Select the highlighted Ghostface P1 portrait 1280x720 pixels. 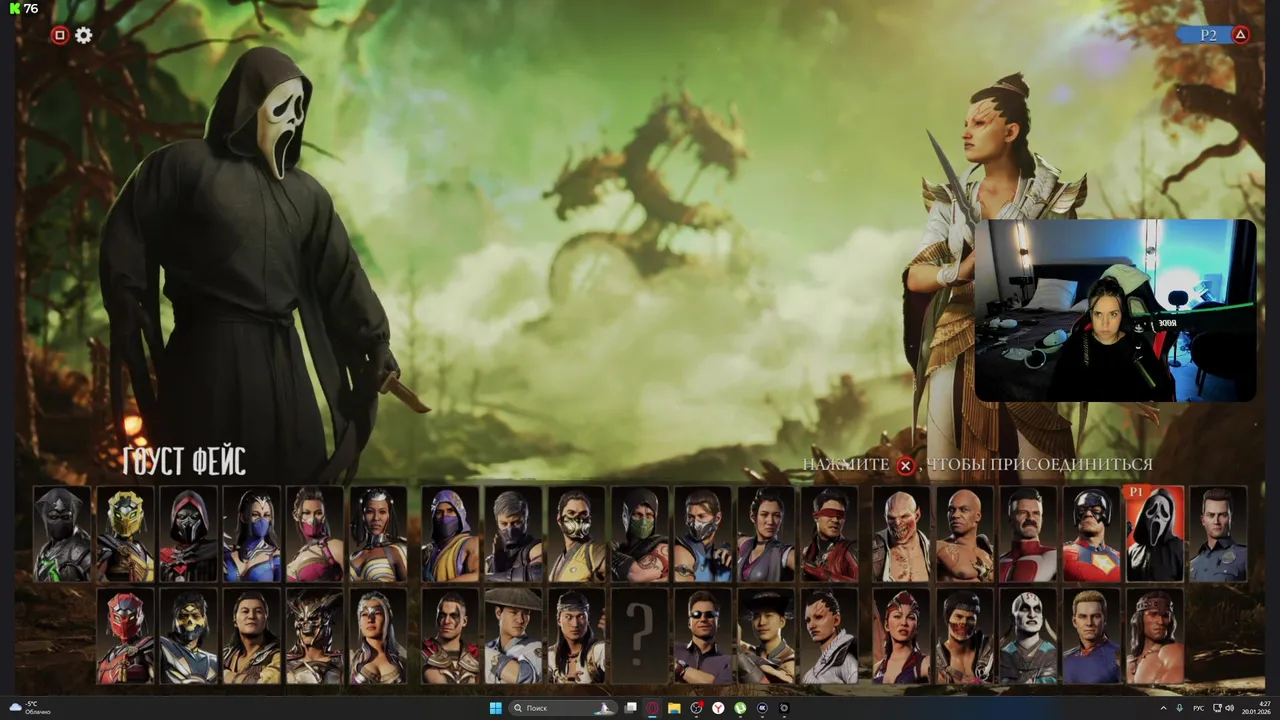[x=1155, y=534]
